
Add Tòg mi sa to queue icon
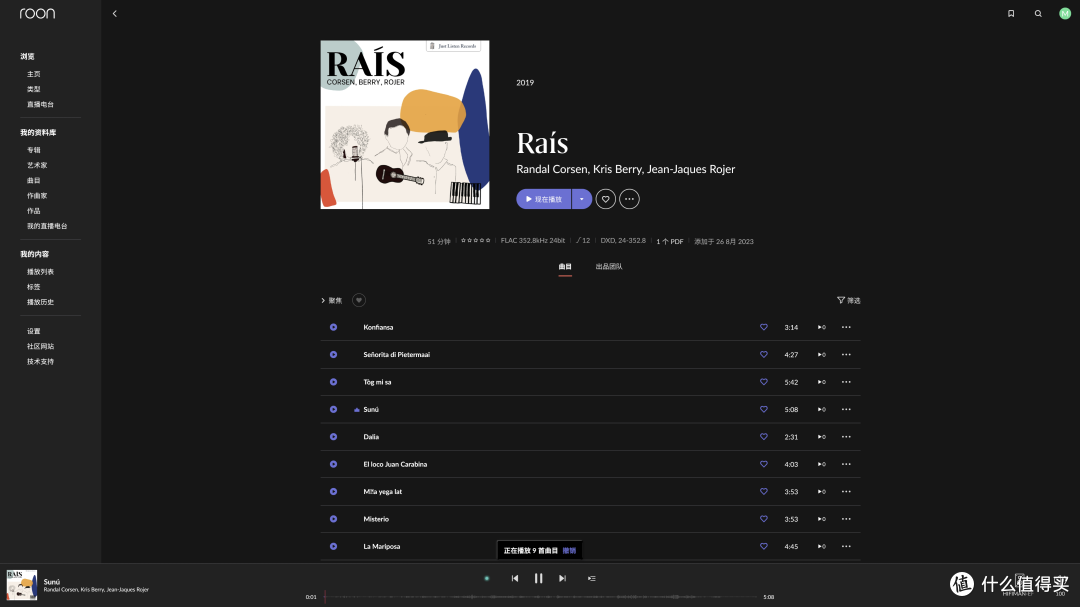(x=821, y=382)
